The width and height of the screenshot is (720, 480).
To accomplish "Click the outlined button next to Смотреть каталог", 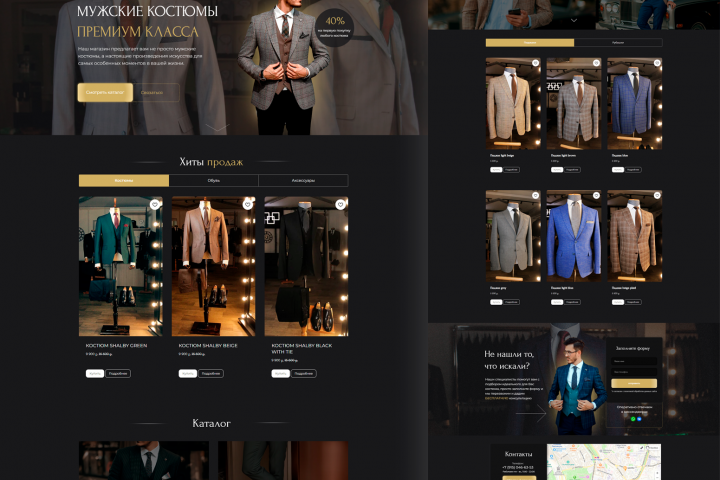I will pos(156,92).
